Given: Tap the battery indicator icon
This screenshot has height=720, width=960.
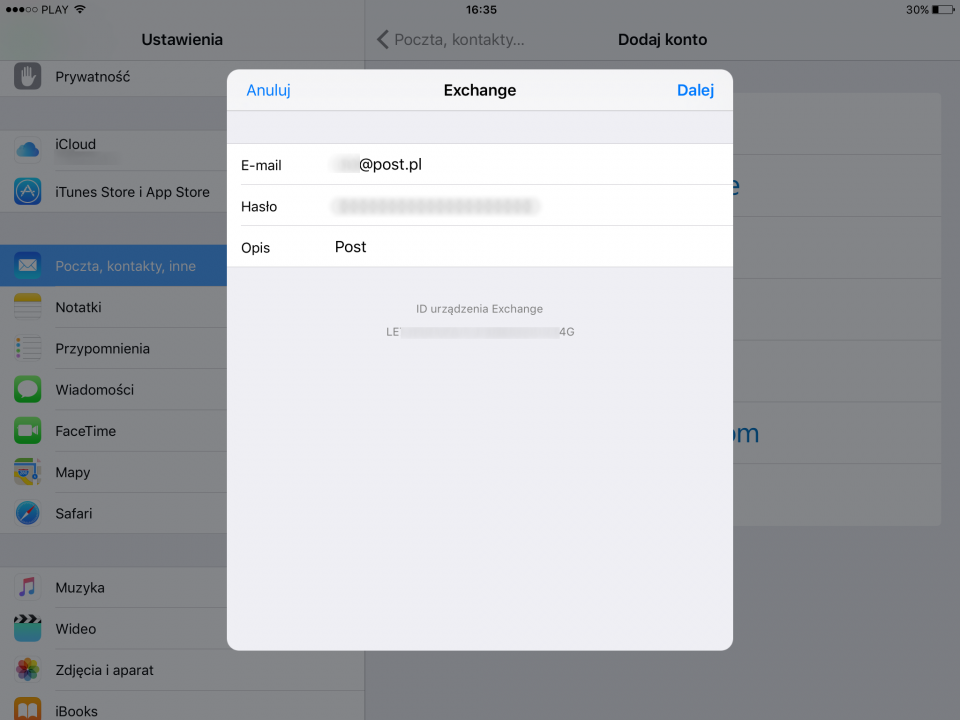Looking at the screenshot, I should [x=943, y=9].
